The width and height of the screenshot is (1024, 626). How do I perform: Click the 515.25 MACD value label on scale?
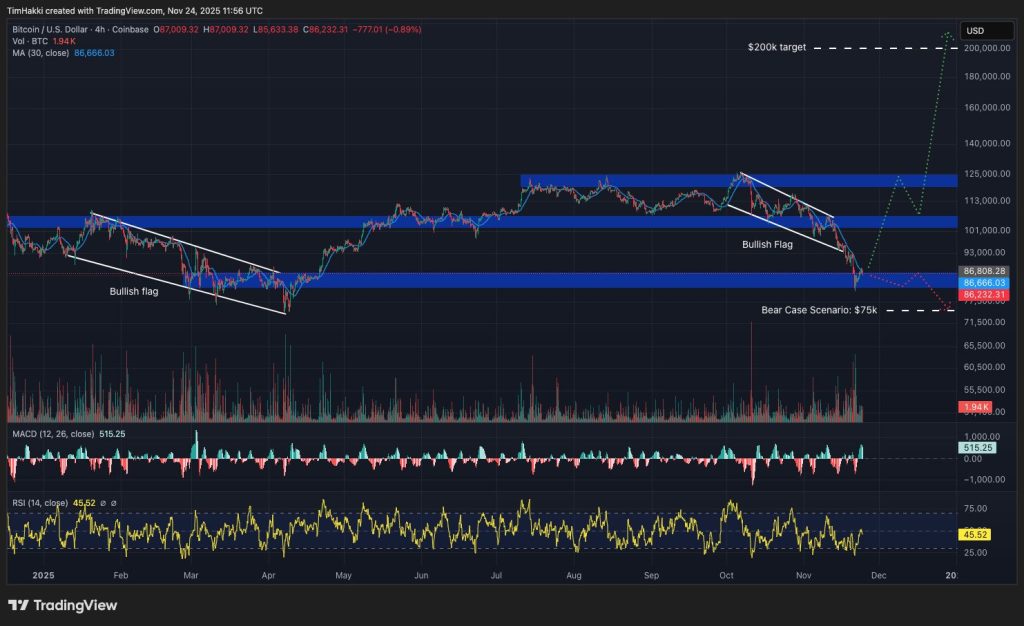tap(975, 449)
